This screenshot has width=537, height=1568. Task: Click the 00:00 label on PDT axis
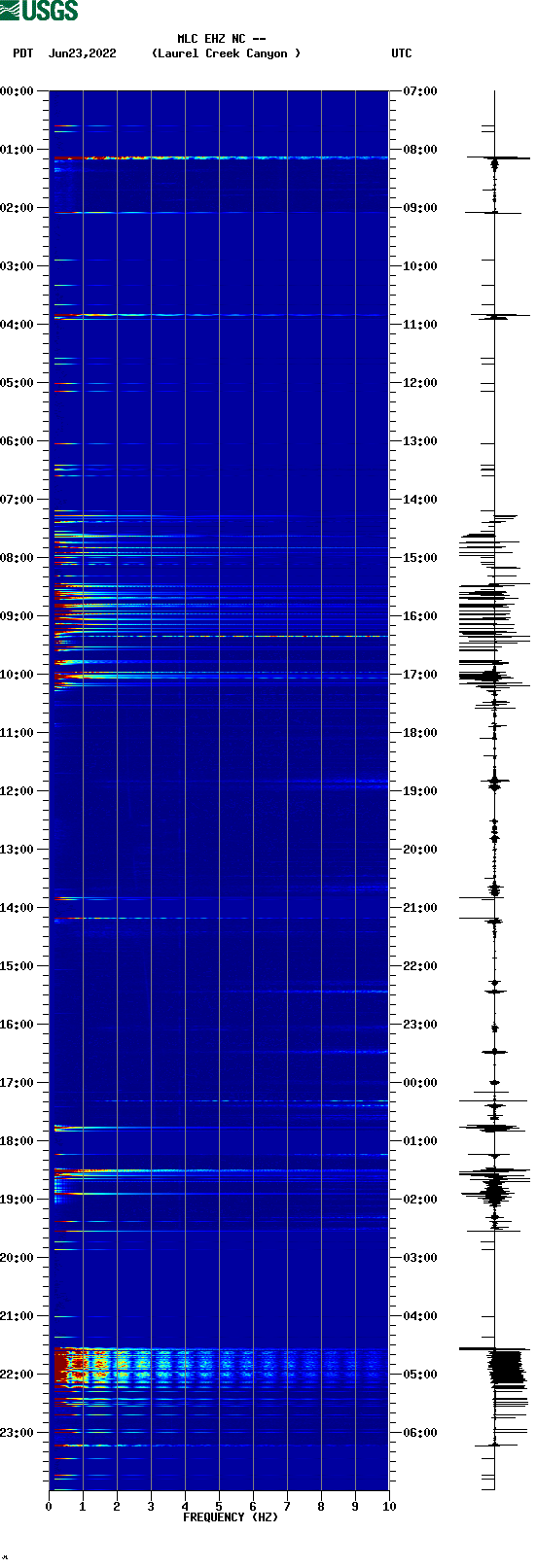[18, 91]
